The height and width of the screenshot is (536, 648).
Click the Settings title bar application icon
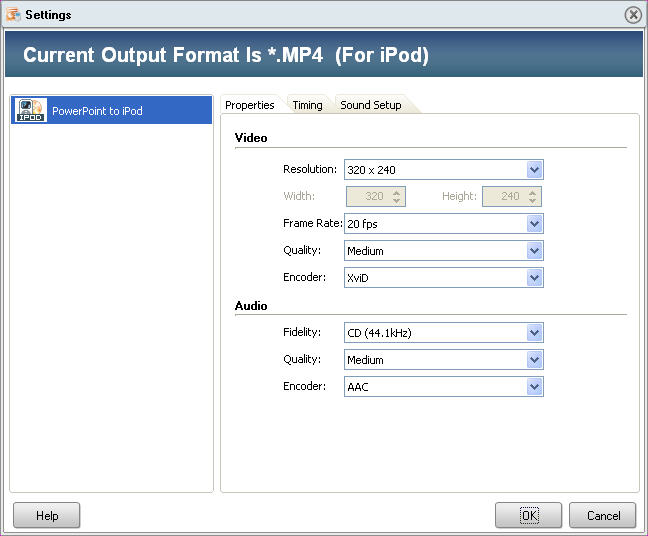pos(13,14)
